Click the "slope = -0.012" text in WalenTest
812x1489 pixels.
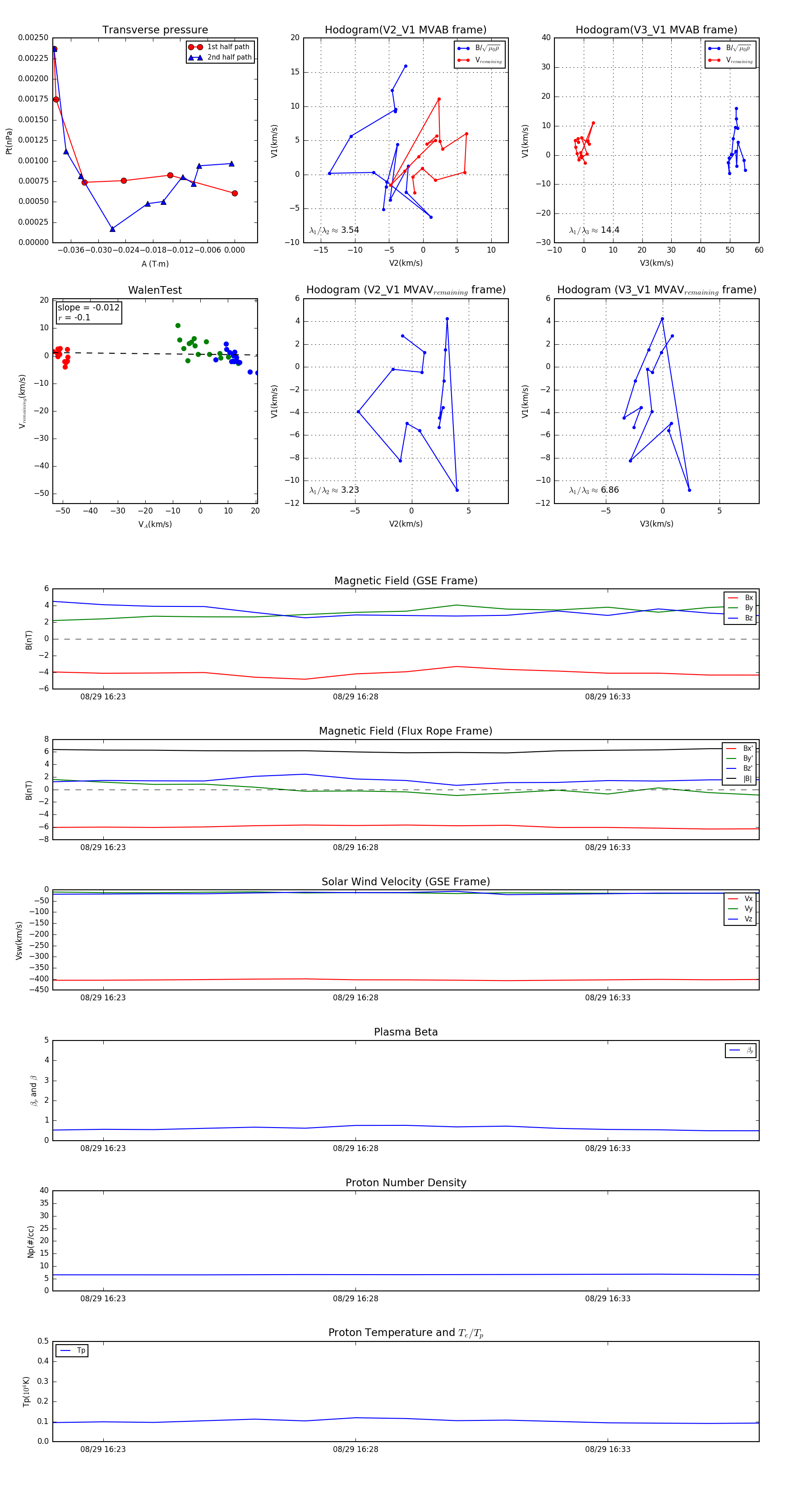click(x=88, y=308)
